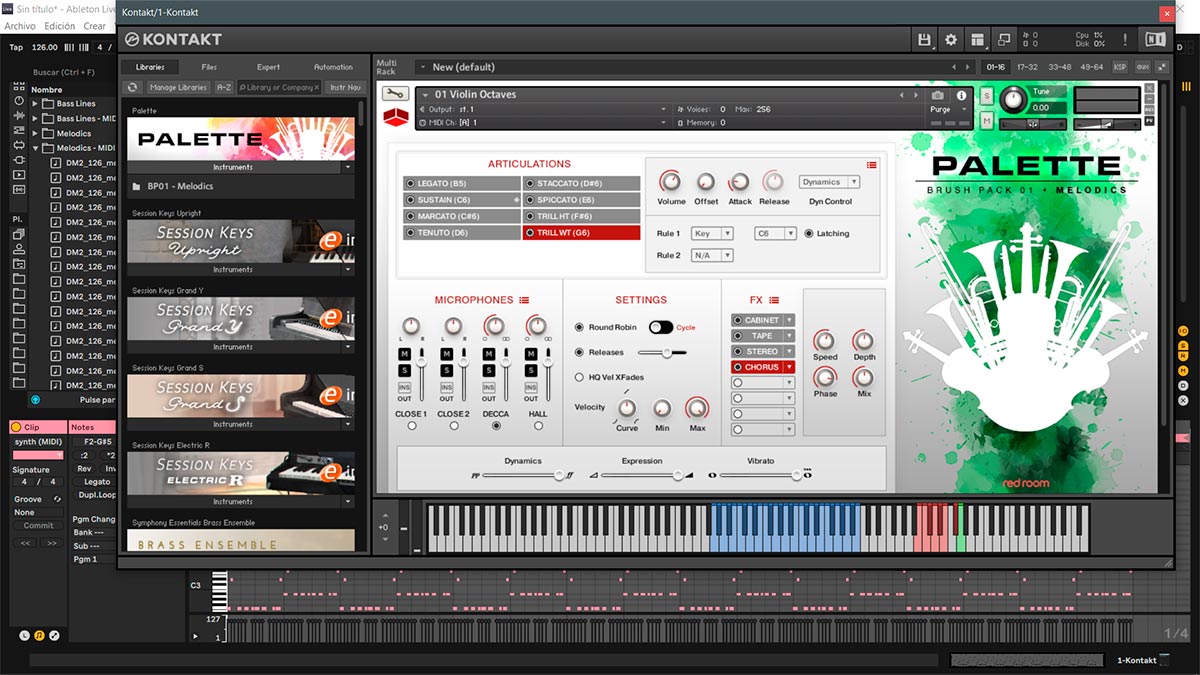The image size is (1200, 675).
Task: Switch to the Automation tab
Action: pos(333,67)
